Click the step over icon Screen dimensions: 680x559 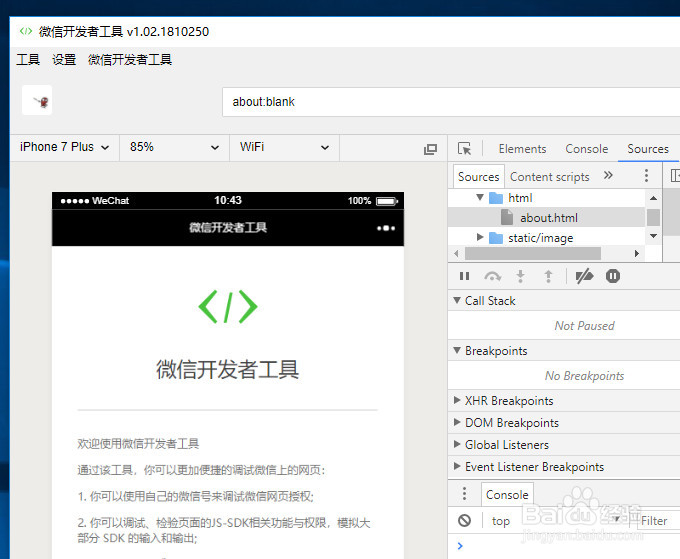(493, 276)
